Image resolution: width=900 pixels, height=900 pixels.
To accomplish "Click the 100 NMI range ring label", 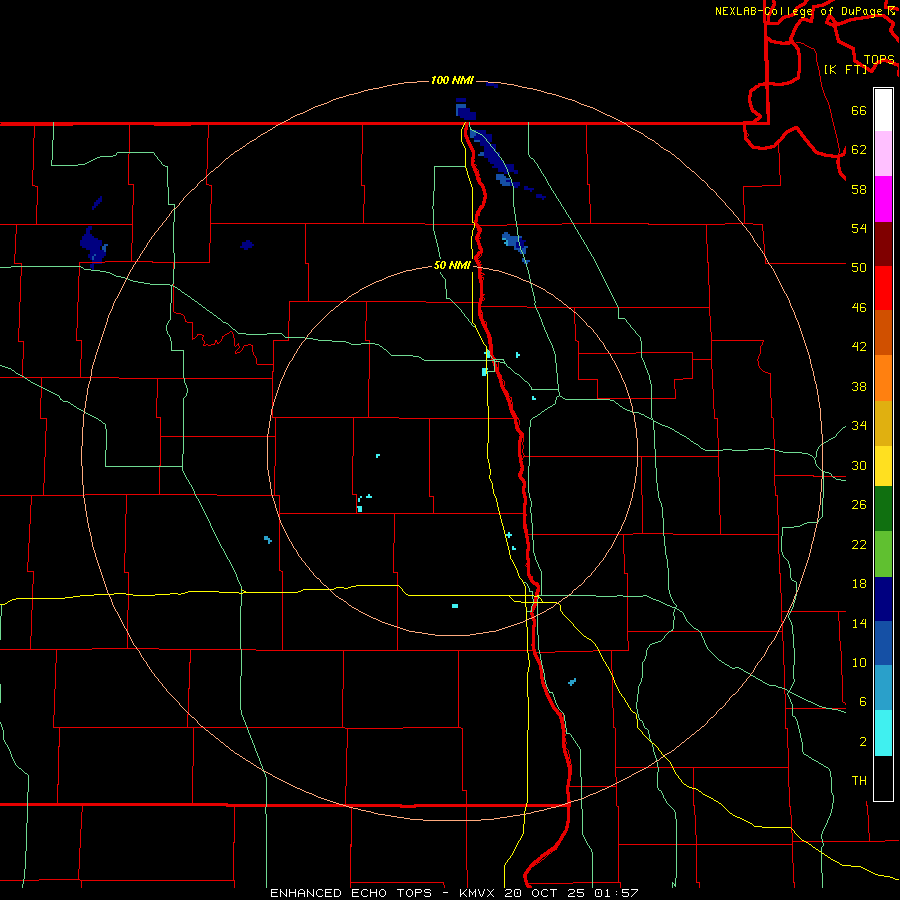I will [x=452, y=80].
